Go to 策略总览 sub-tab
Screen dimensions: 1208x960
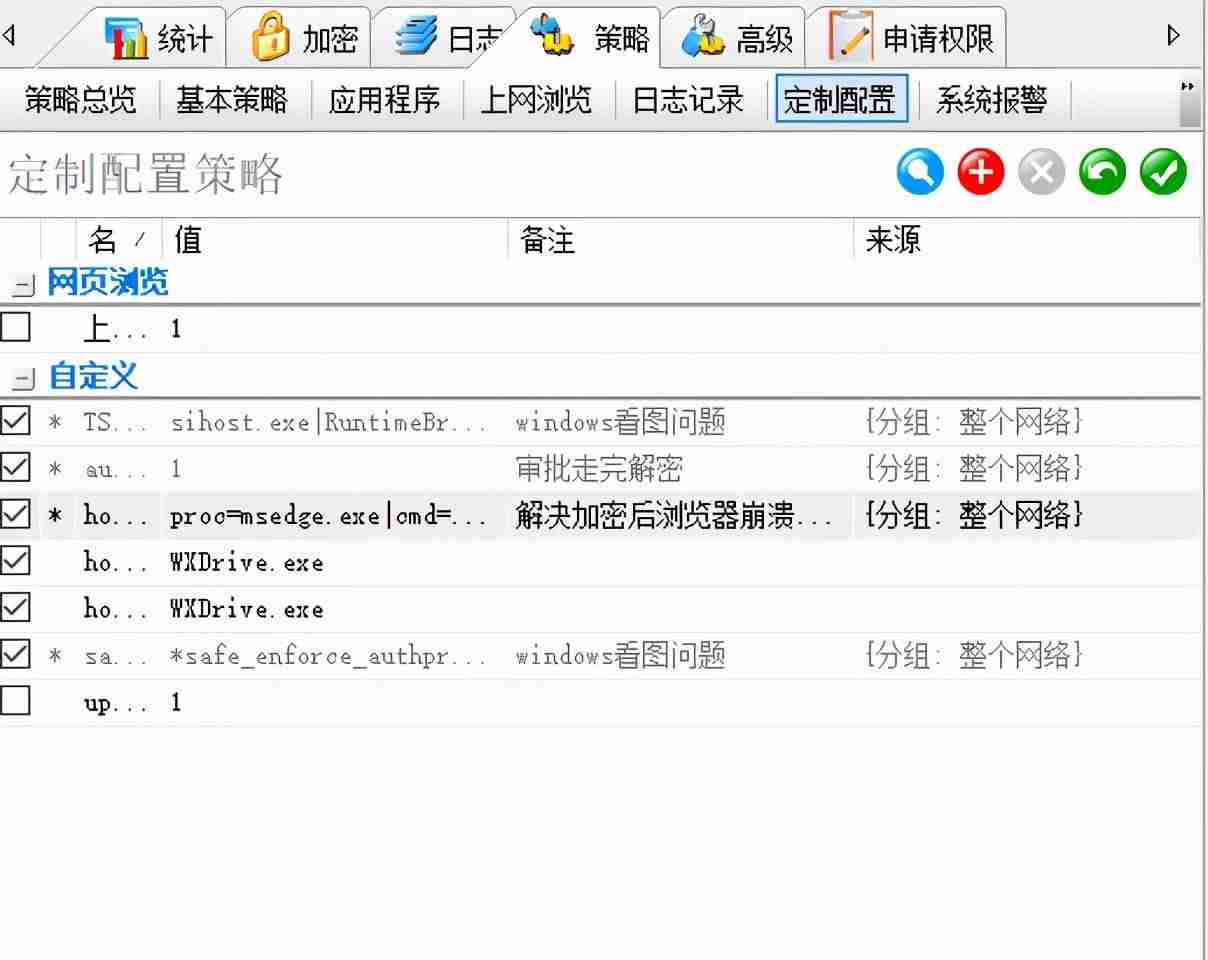pos(80,100)
